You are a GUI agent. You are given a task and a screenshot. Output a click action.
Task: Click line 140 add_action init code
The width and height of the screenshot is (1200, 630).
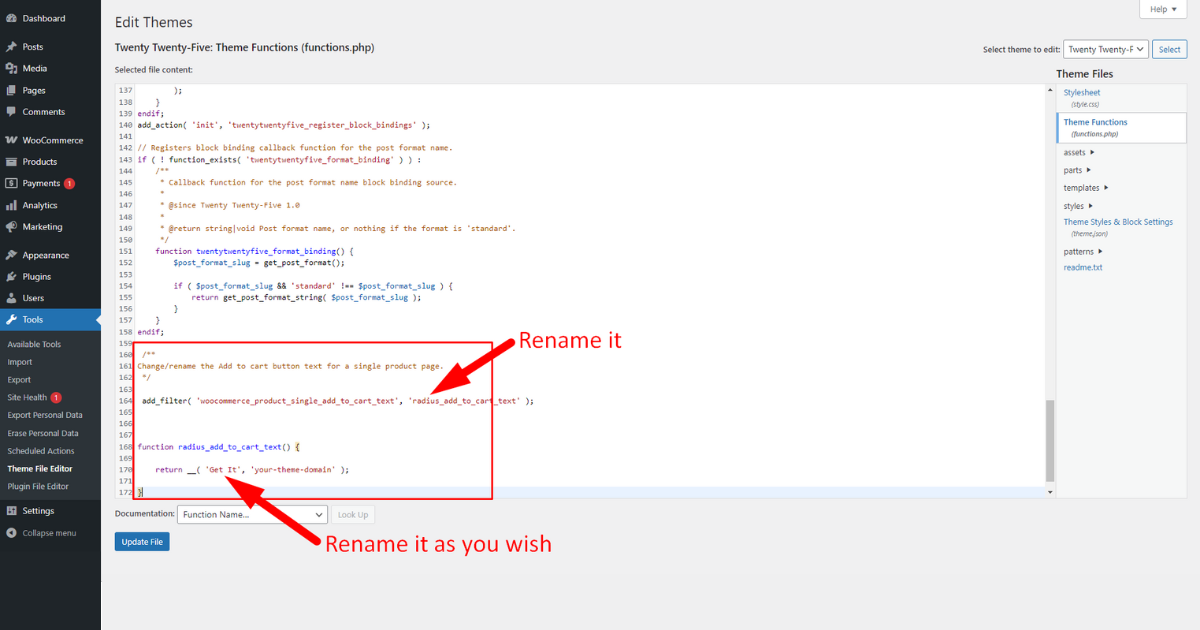[x=284, y=125]
